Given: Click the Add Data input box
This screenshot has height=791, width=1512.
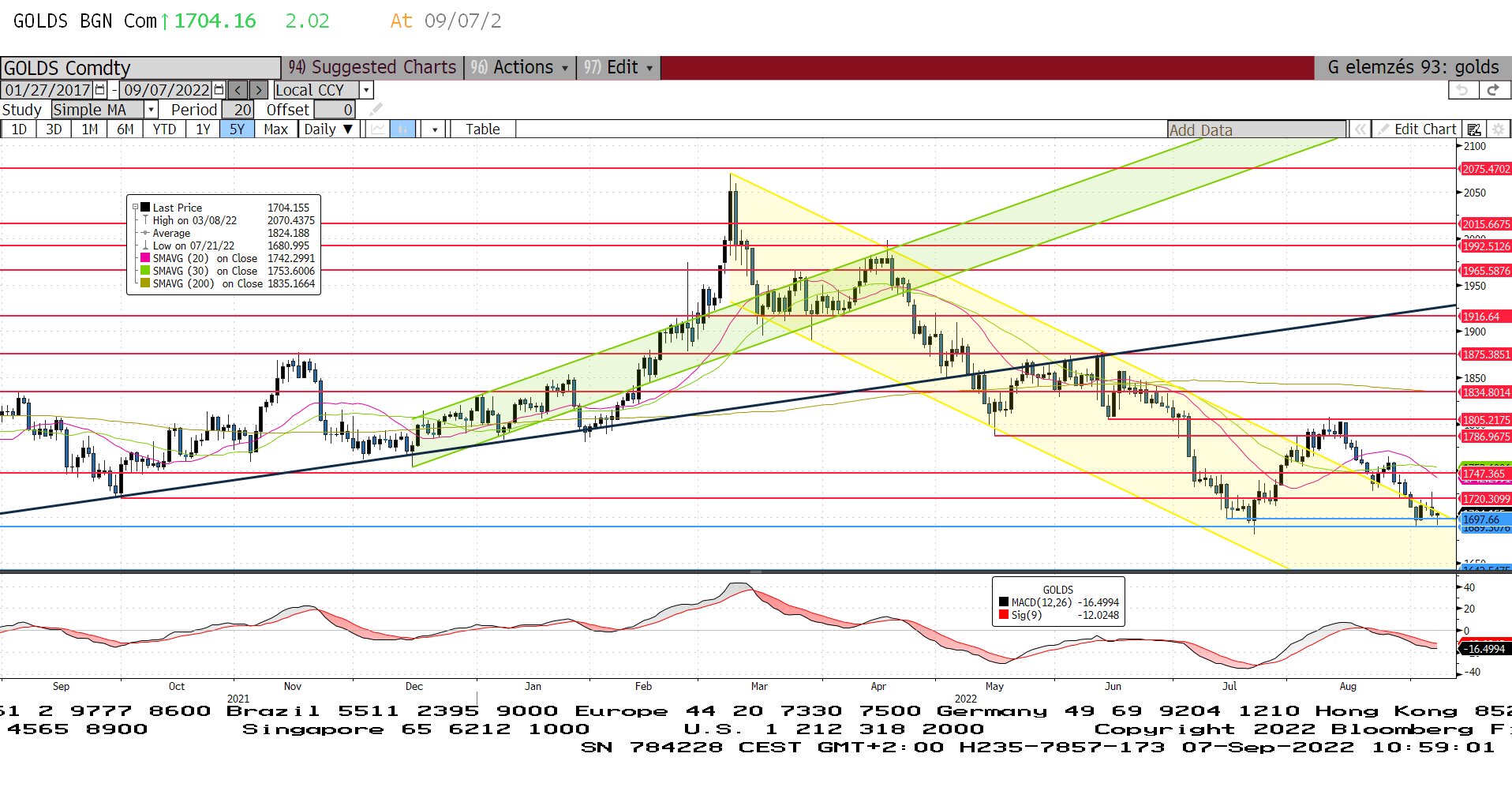Looking at the screenshot, I should (x=1256, y=129).
